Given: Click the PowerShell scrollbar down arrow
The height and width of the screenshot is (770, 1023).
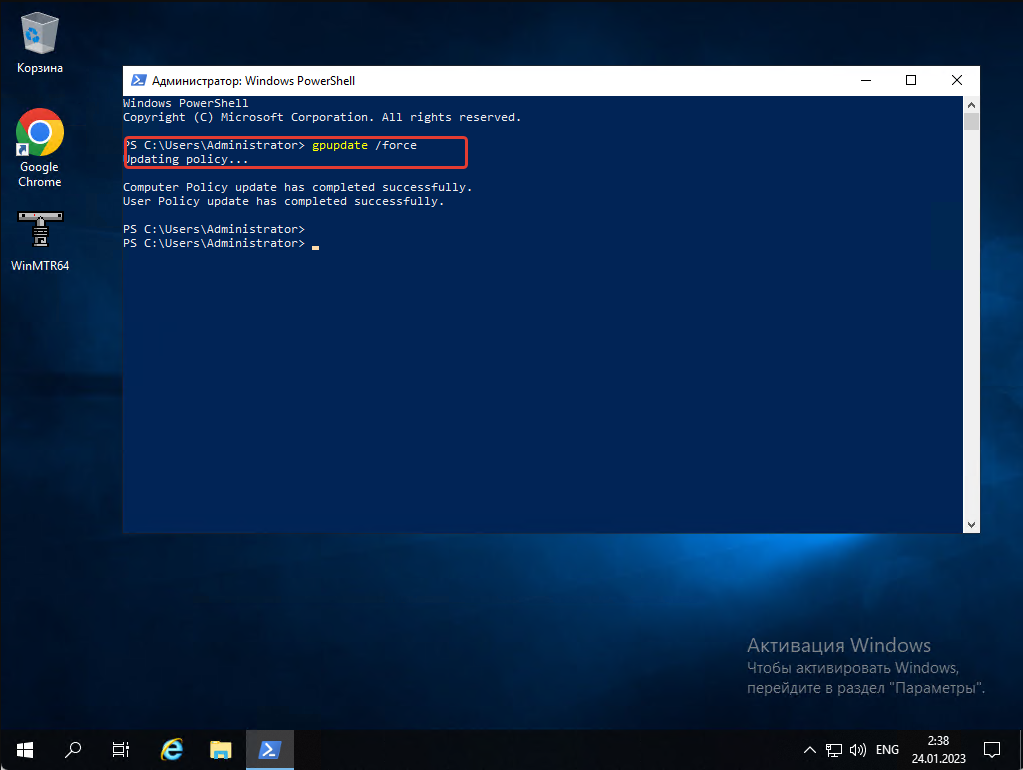Looking at the screenshot, I should (x=971, y=524).
